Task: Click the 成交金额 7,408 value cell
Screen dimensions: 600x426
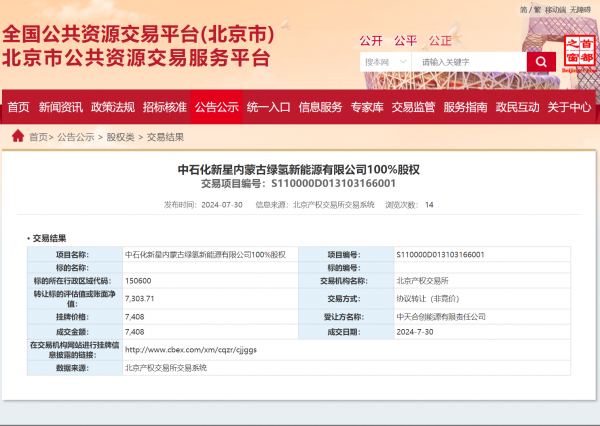Action: (210, 332)
